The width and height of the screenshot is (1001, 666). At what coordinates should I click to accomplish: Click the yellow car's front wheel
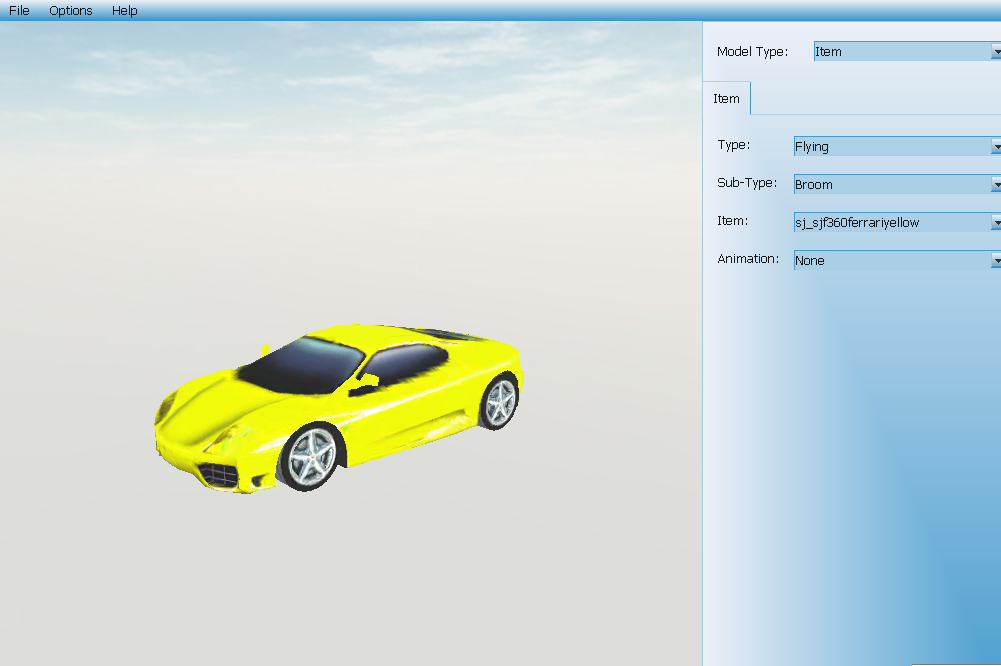[310, 455]
